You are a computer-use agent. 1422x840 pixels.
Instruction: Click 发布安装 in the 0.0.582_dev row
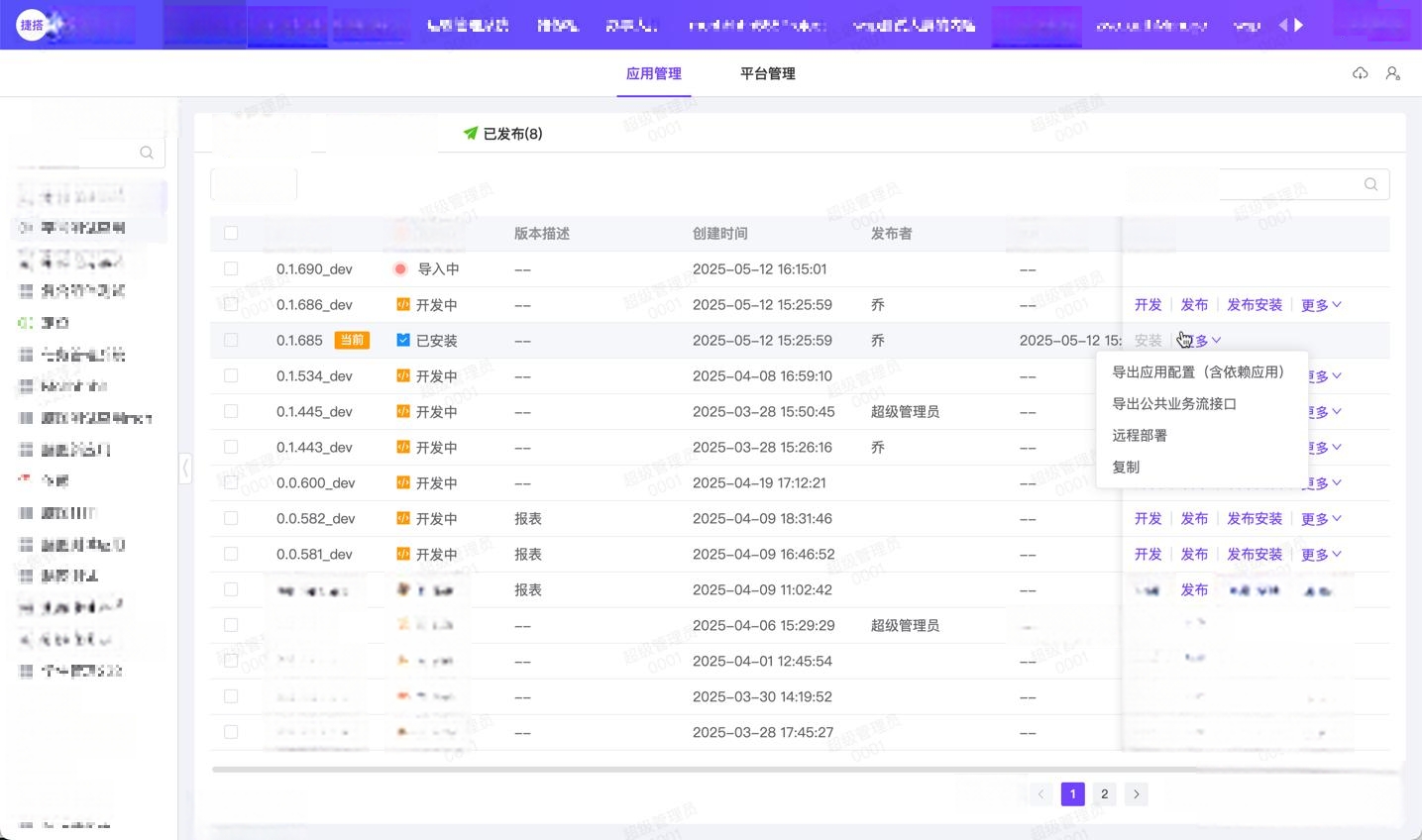click(1256, 519)
